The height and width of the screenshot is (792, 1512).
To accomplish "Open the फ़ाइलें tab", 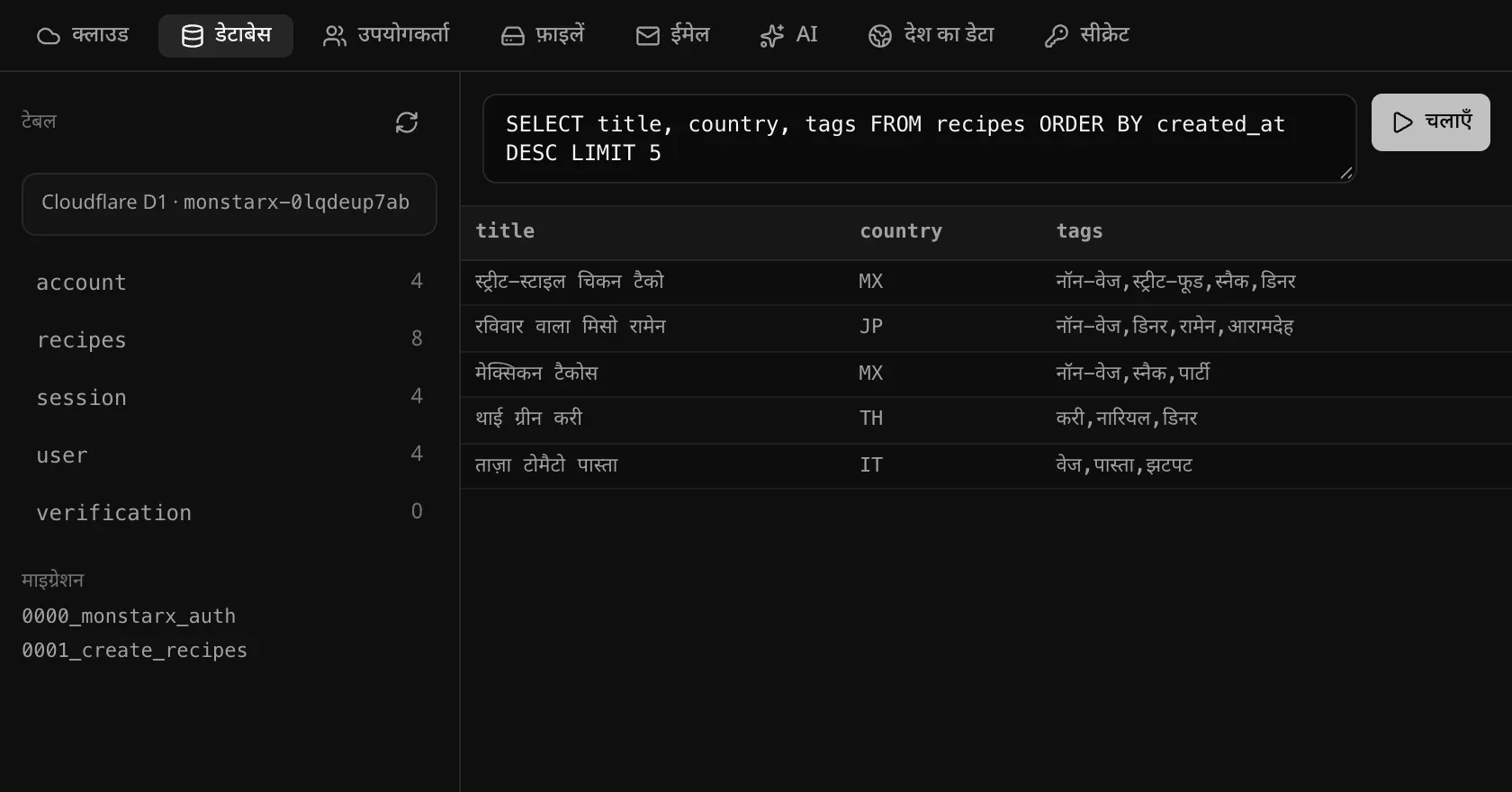I will pyautogui.click(x=543, y=35).
